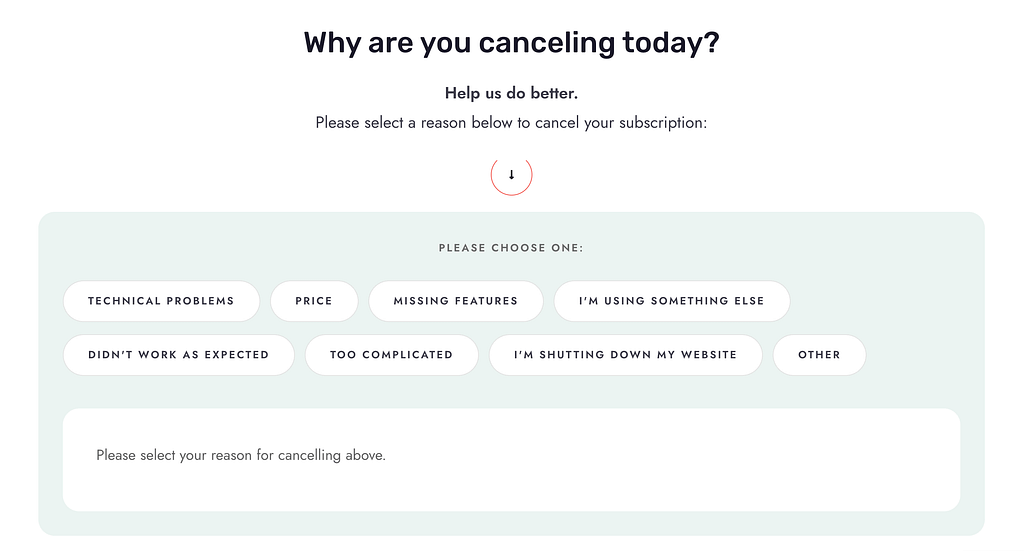
Task: Select the Too Complicated reason
Action: [x=392, y=355]
